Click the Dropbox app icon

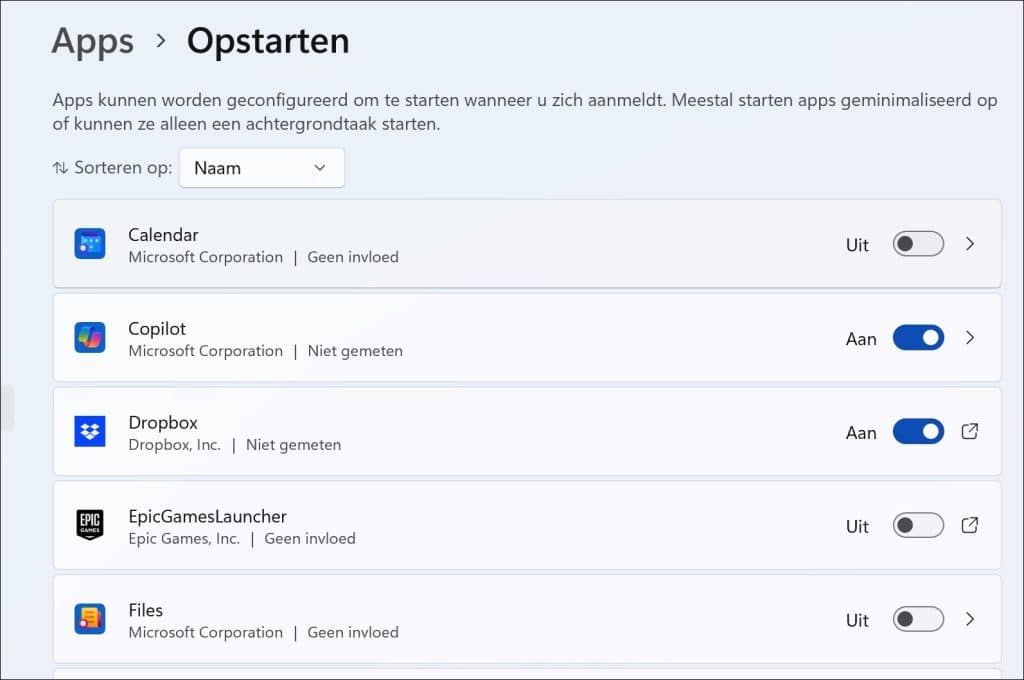click(90, 431)
